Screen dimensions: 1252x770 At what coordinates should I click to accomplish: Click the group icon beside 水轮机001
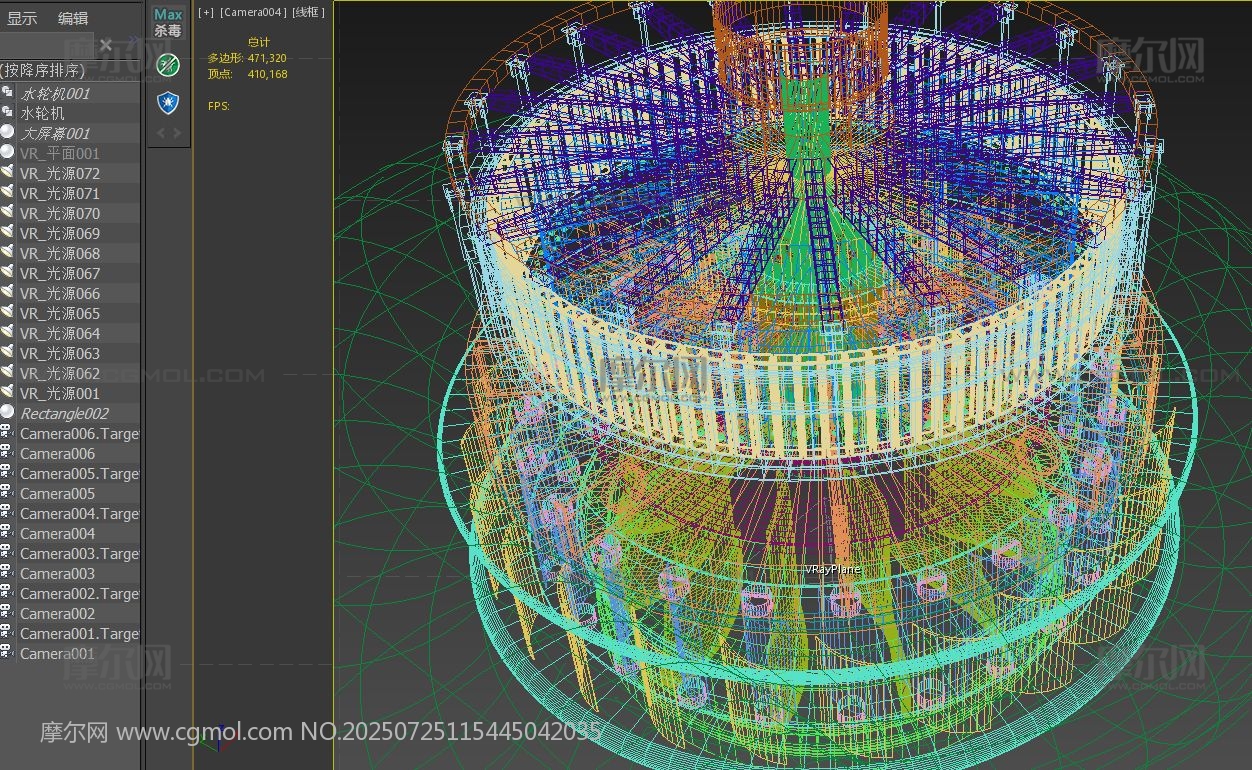click(x=7, y=93)
